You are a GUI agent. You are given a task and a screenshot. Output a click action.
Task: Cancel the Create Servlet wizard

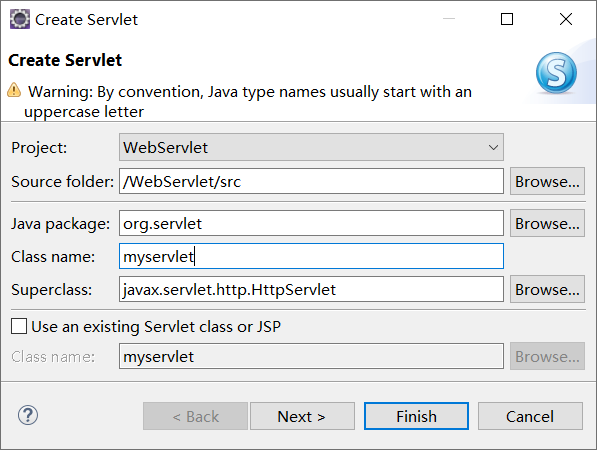[530, 416]
